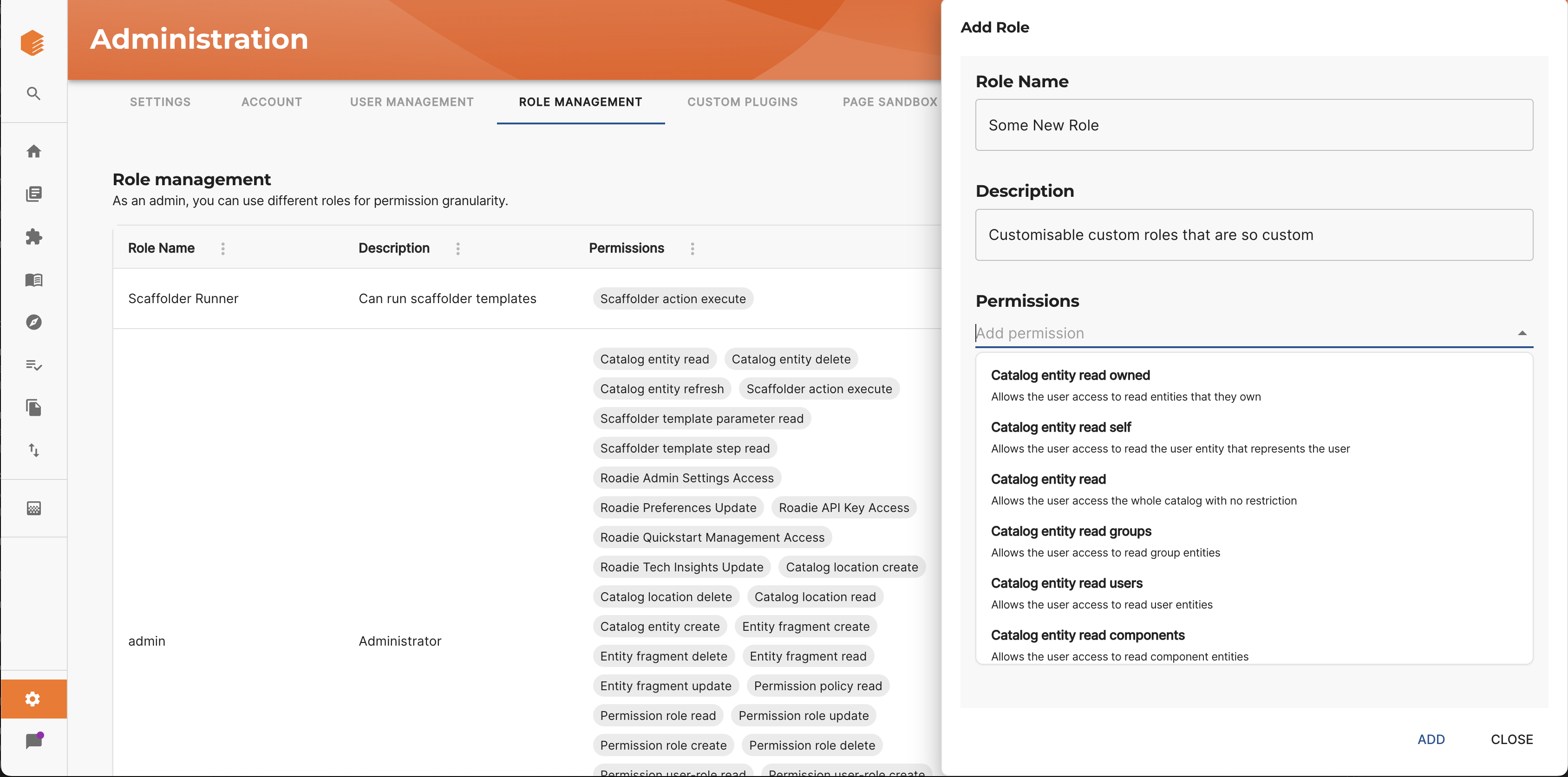Click the data import/export icon in sidebar

tap(33, 449)
